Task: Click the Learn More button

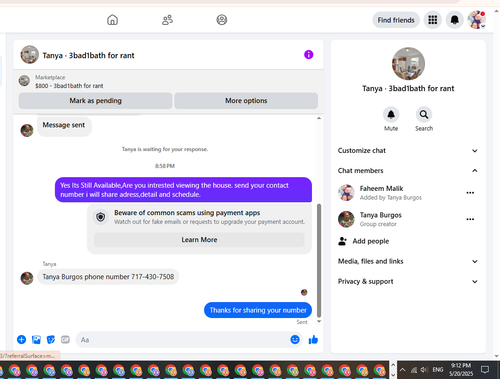Action: click(x=199, y=240)
